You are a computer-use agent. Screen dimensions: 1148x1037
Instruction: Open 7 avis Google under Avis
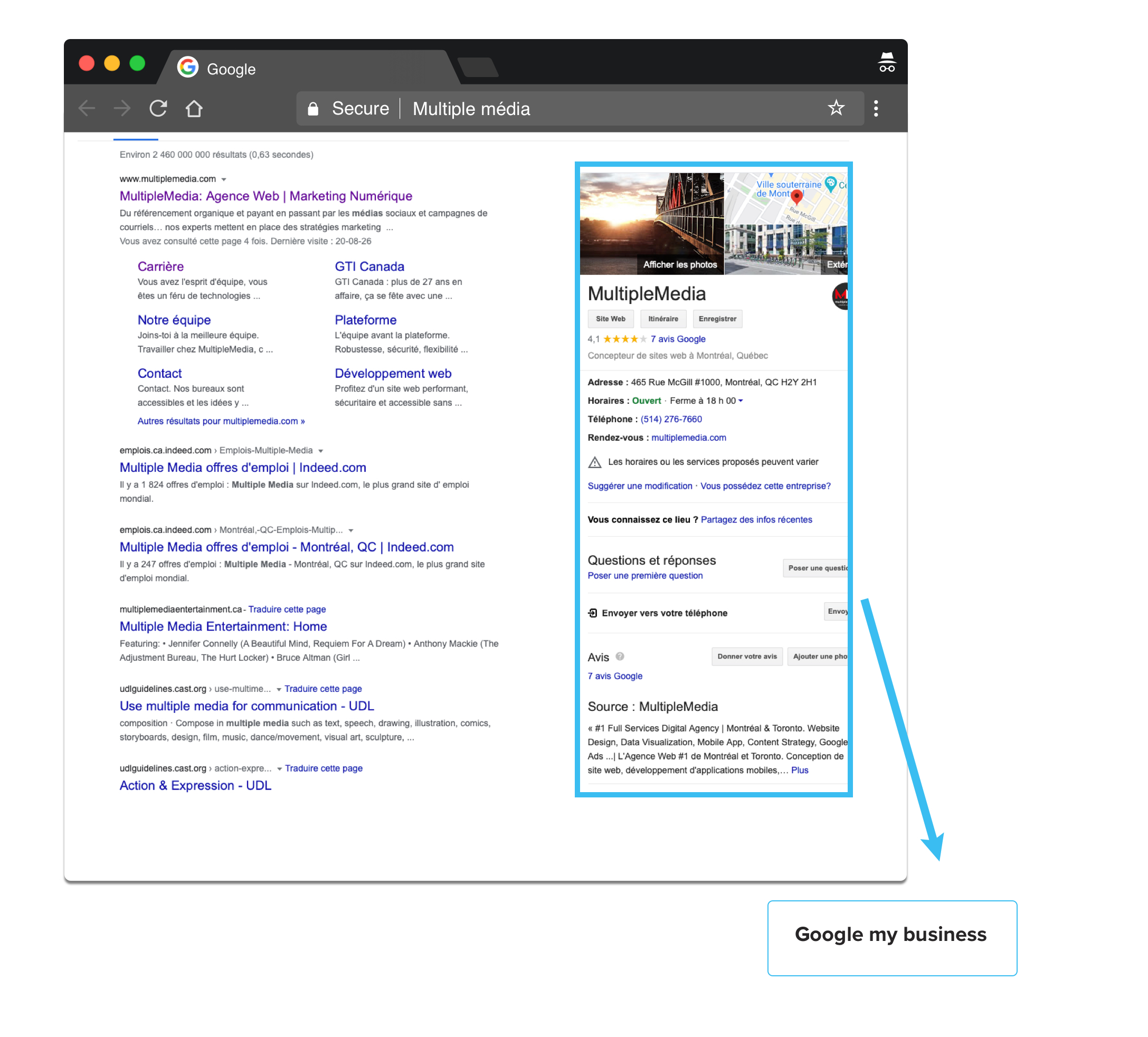point(614,676)
